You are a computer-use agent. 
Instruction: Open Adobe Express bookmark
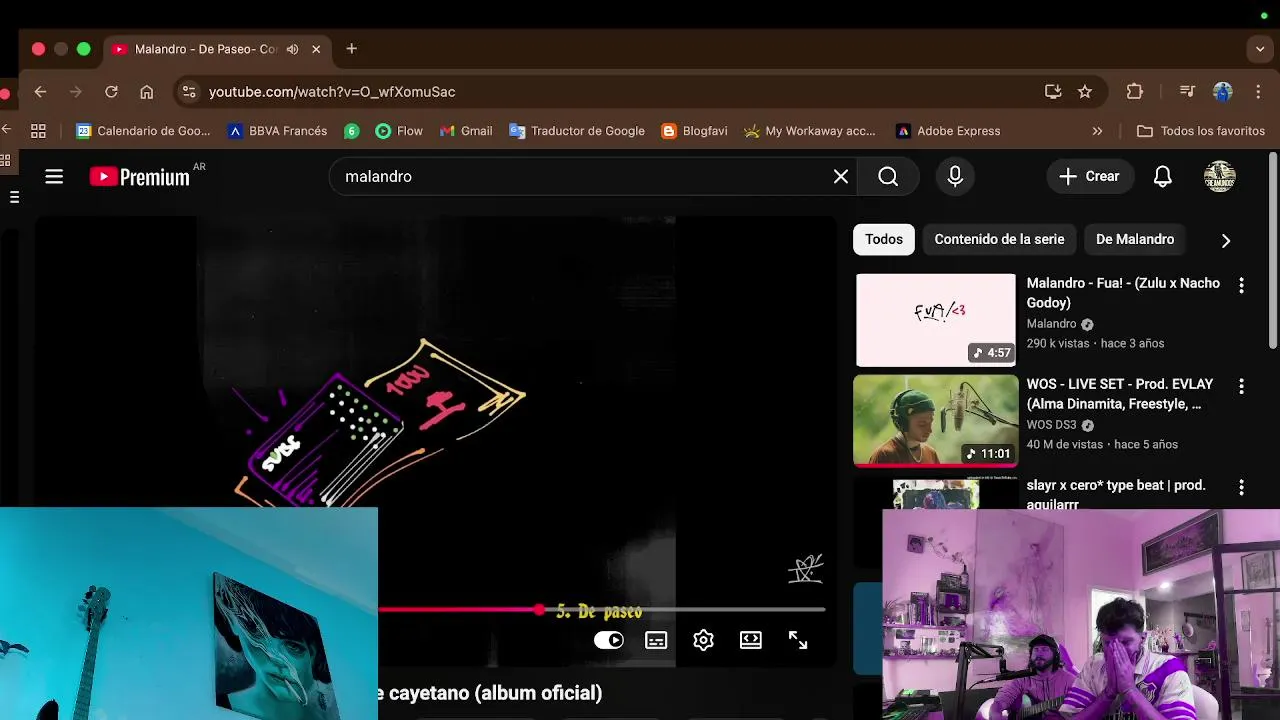pyautogui.click(x=948, y=131)
